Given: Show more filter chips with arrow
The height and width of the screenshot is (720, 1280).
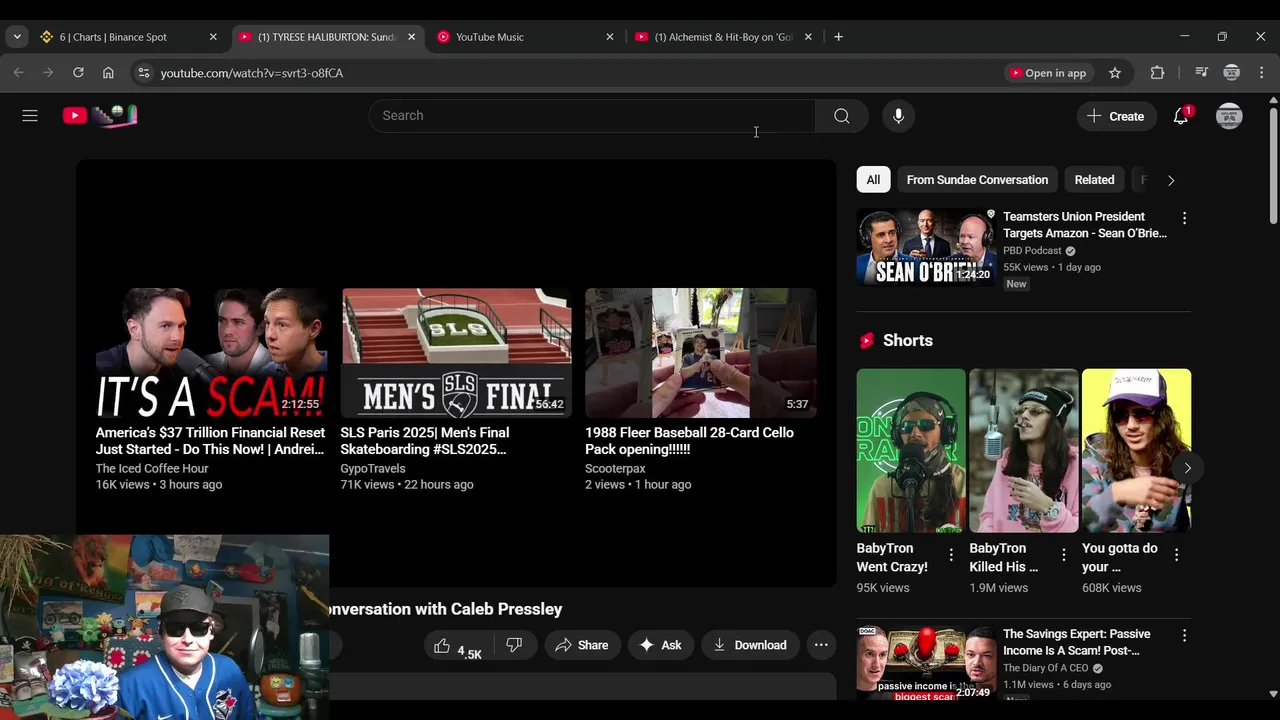Looking at the screenshot, I should 1171,180.
